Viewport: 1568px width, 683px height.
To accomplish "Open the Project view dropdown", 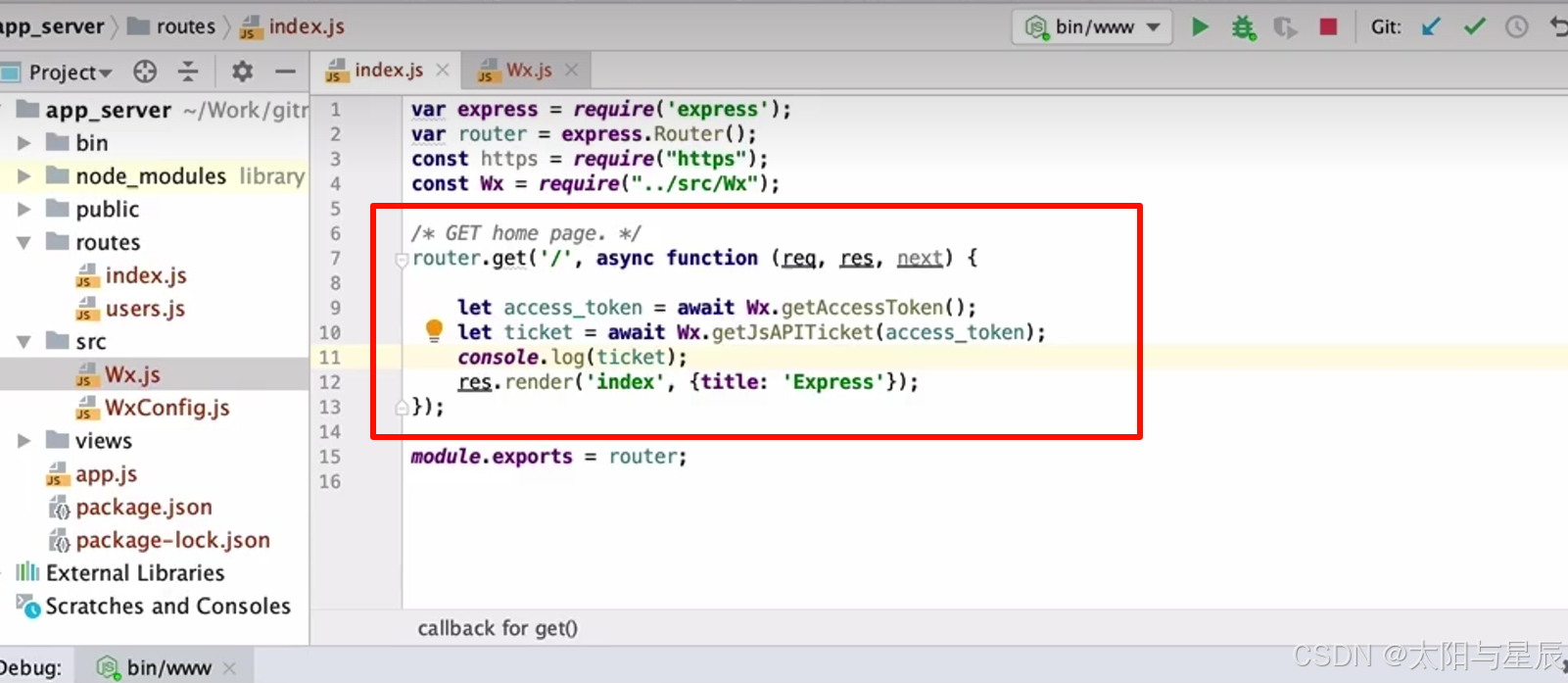I will point(71,72).
